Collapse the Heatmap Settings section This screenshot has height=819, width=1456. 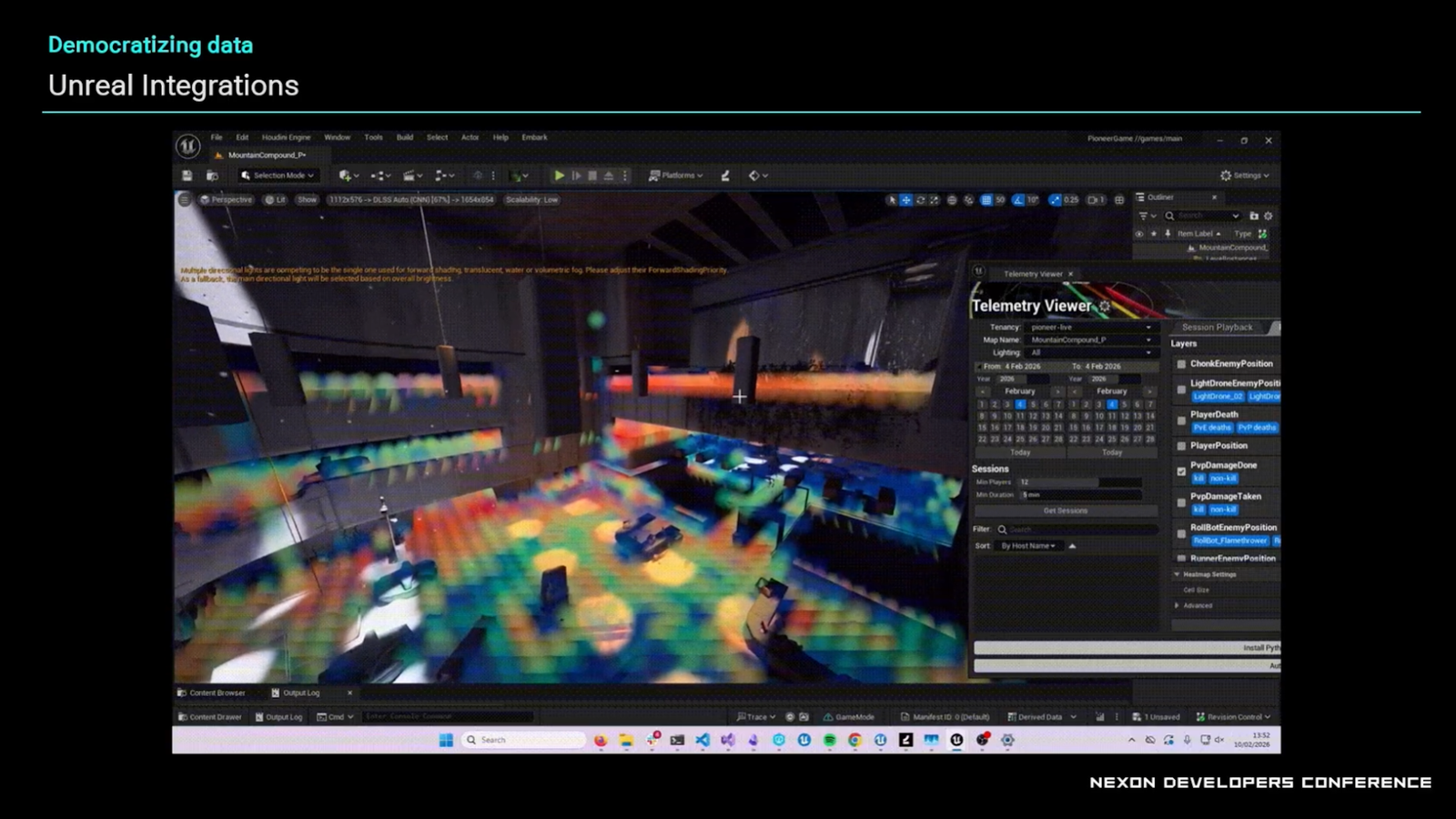[x=1177, y=574]
